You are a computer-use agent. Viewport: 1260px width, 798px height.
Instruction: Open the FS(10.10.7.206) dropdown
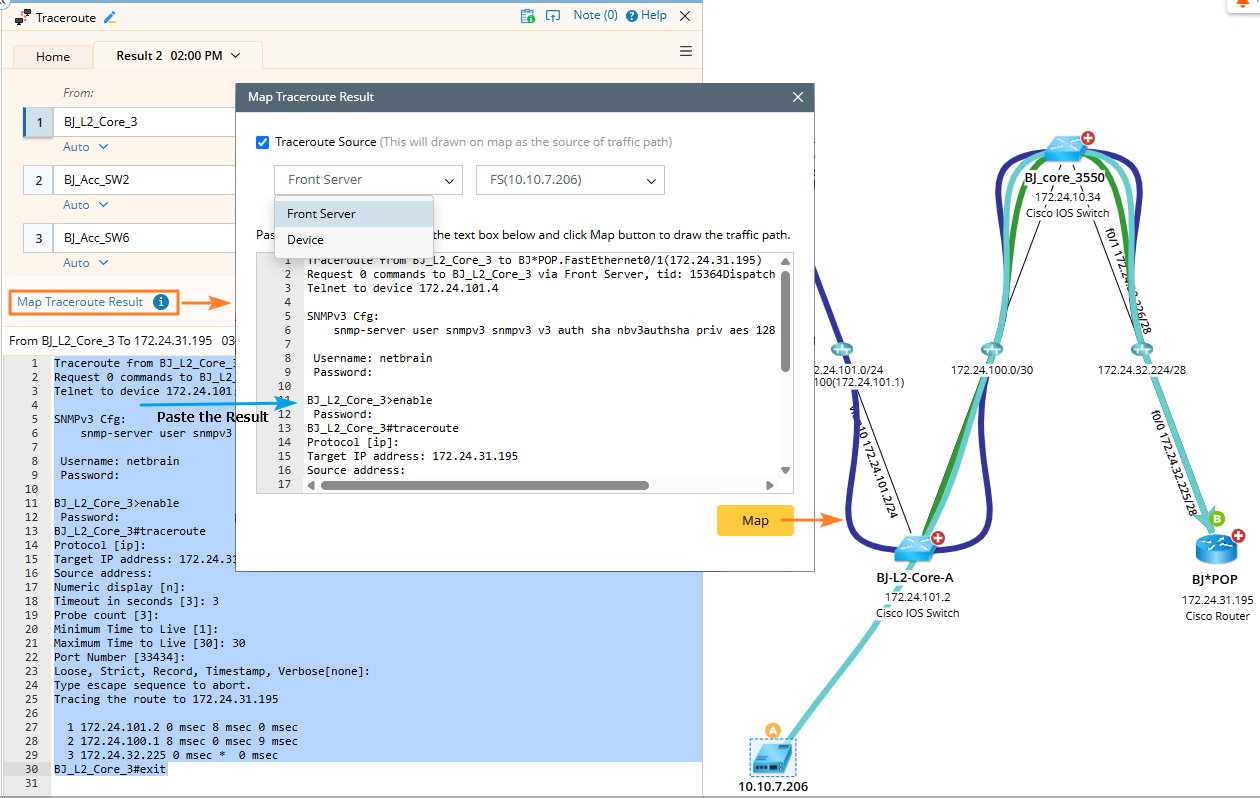coord(570,180)
